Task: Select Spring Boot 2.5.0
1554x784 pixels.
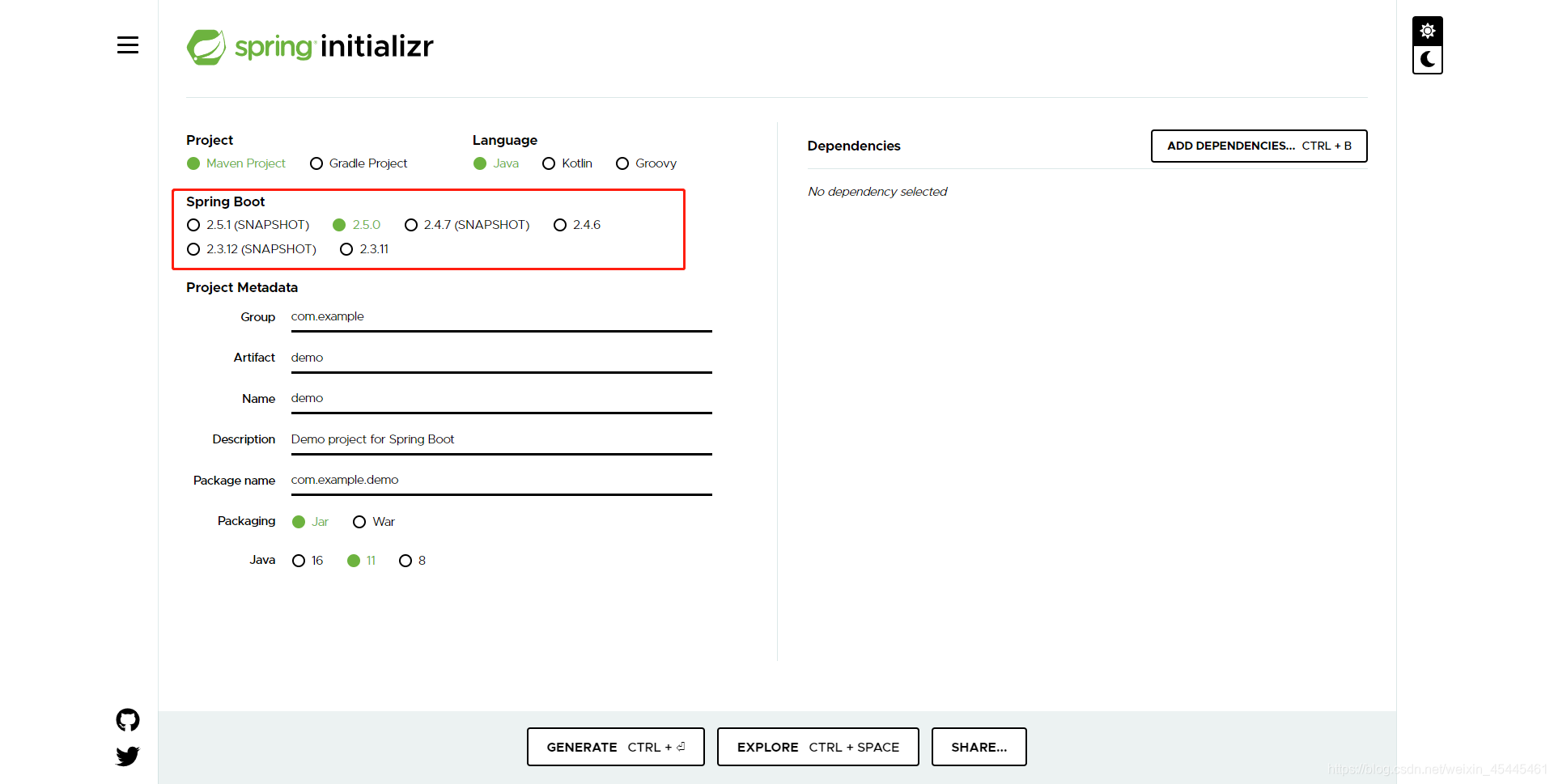Action: click(x=357, y=225)
